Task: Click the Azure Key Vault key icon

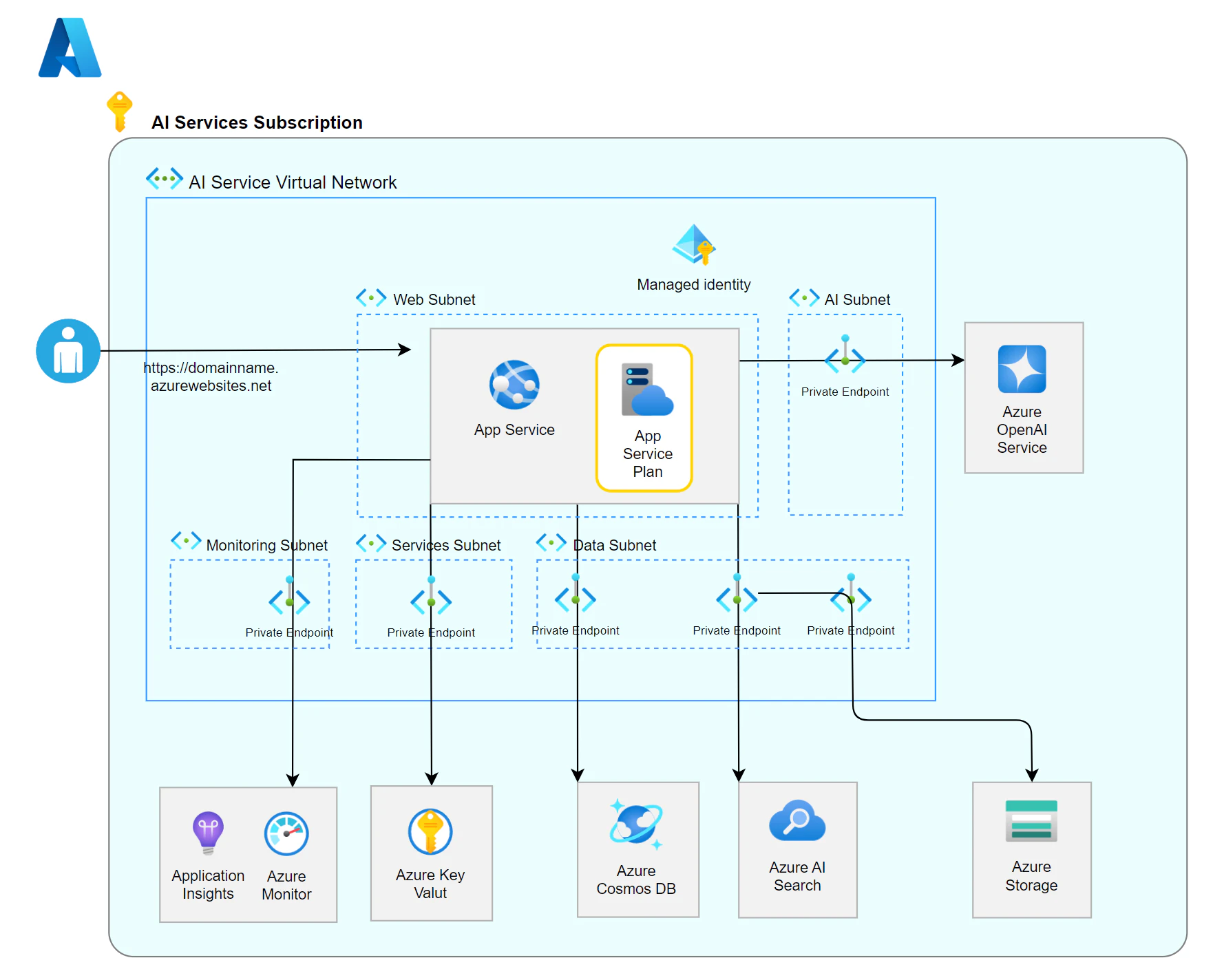Action: [x=430, y=831]
